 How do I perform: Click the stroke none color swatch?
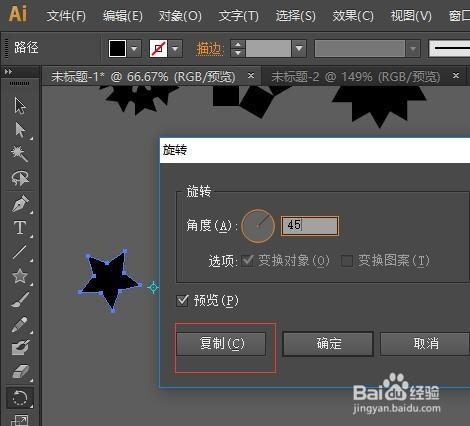pyautogui.click(x=158, y=49)
